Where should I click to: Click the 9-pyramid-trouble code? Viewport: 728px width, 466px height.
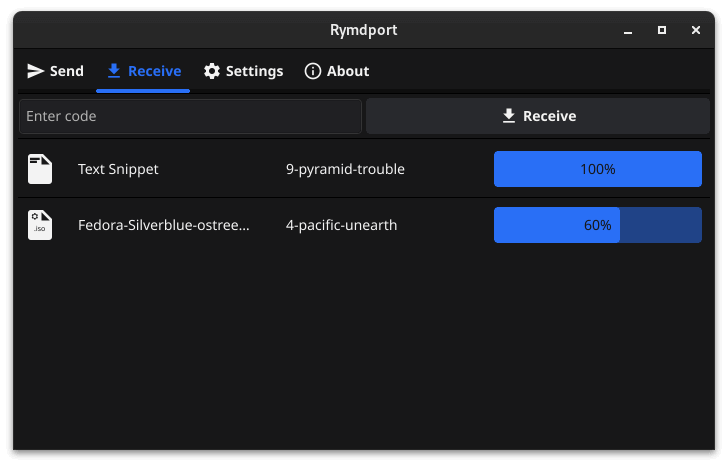pos(345,169)
